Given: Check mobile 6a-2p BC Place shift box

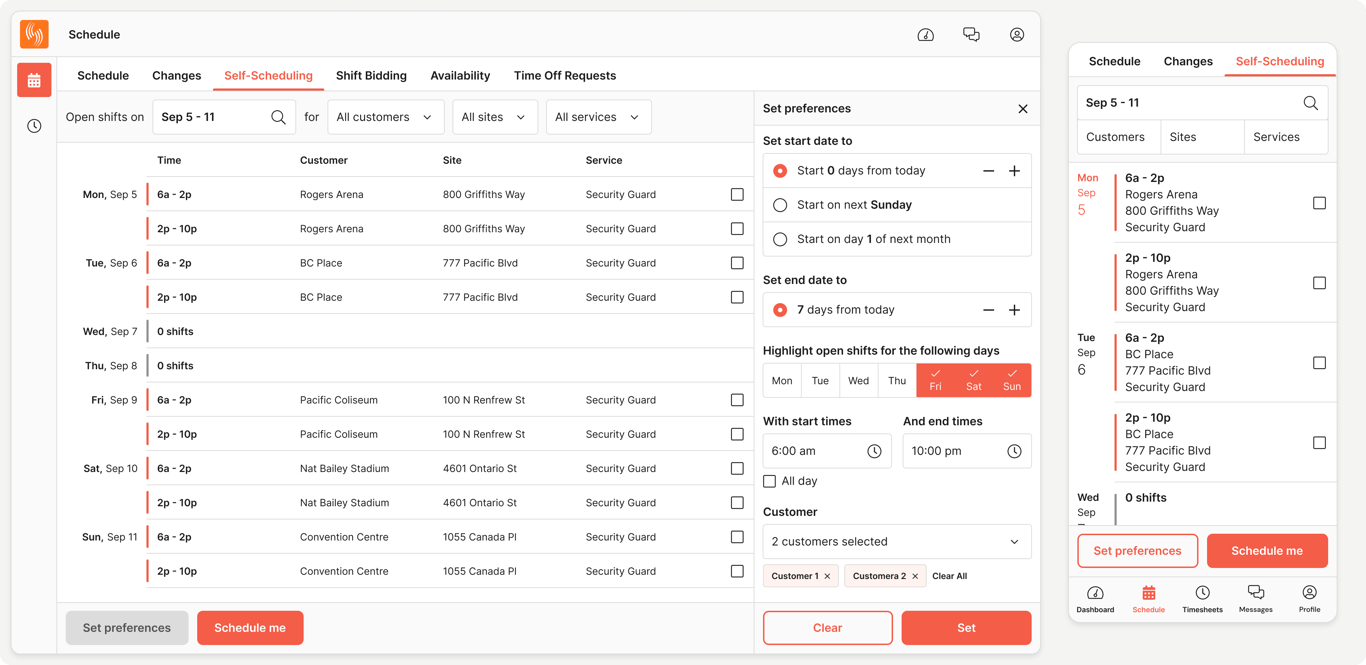Looking at the screenshot, I should pos(1319,363).
